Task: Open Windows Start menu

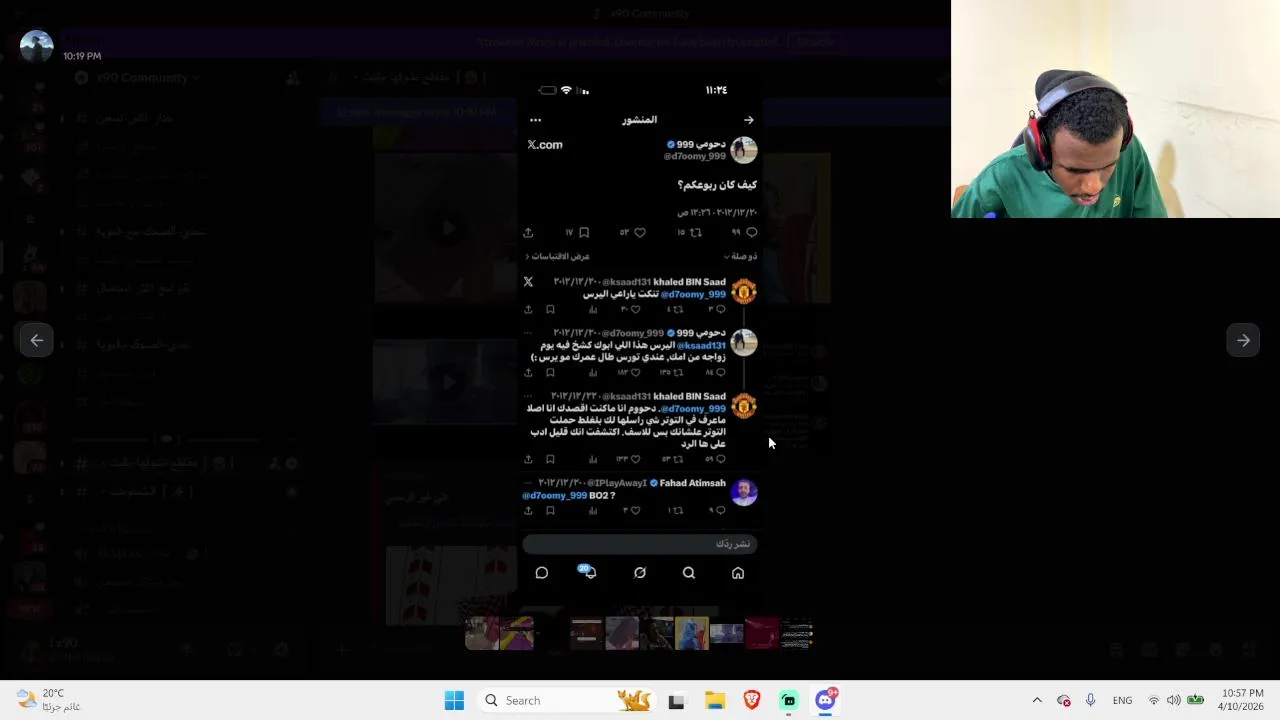Action: [x=454, y=701]
